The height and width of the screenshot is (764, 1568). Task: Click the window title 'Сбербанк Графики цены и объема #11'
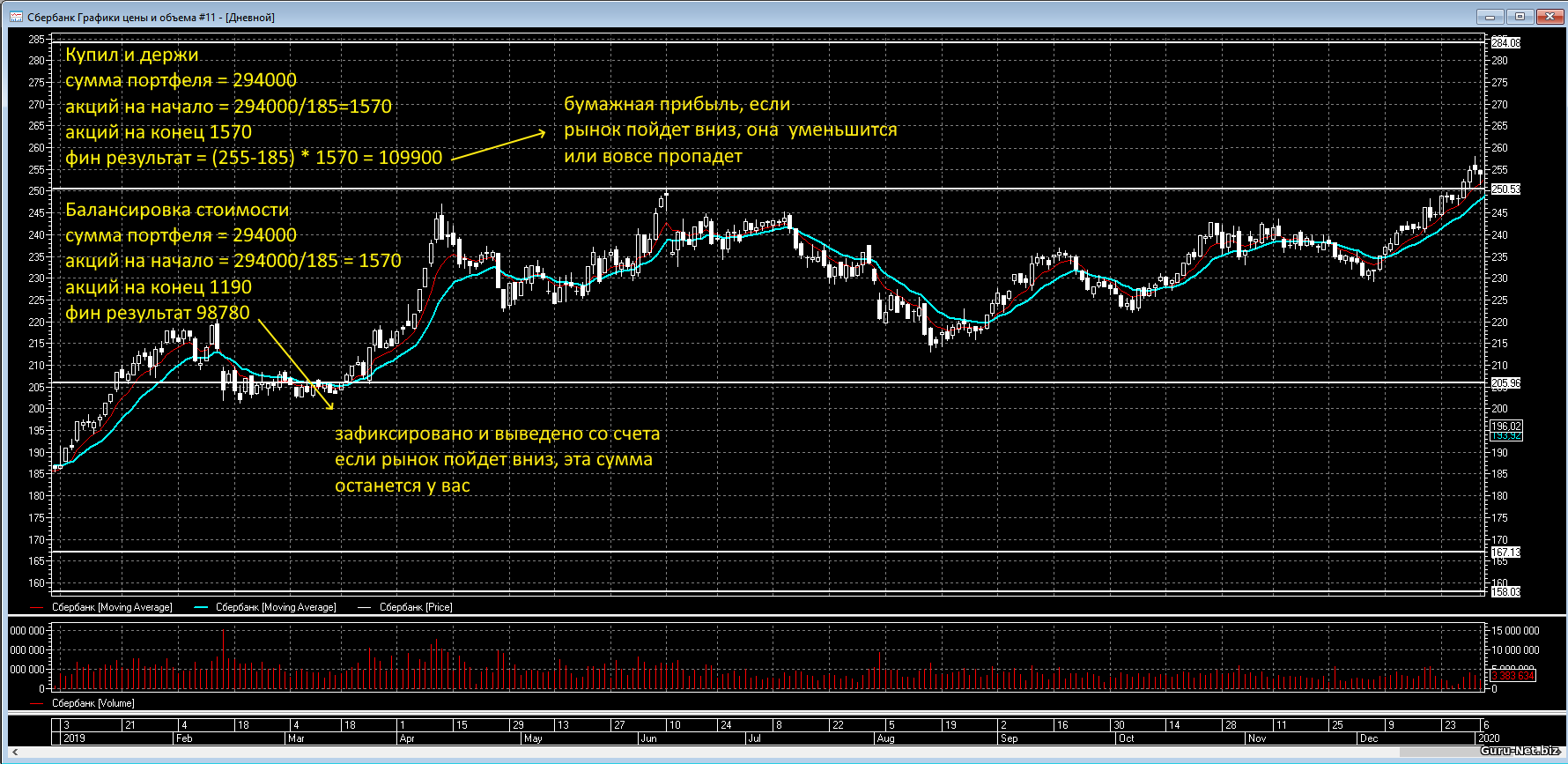point(122,17)
